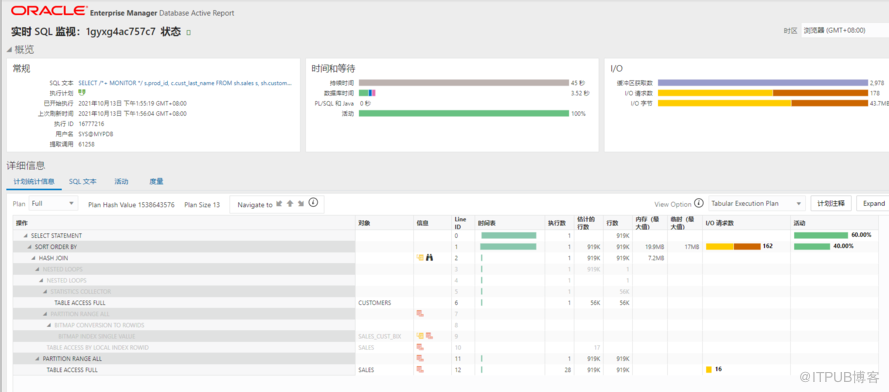Click yellow note icon in SALES_CUST_BIX row
Image resolution: width=889 pixels, height=392 pixels.
[420, 336]
